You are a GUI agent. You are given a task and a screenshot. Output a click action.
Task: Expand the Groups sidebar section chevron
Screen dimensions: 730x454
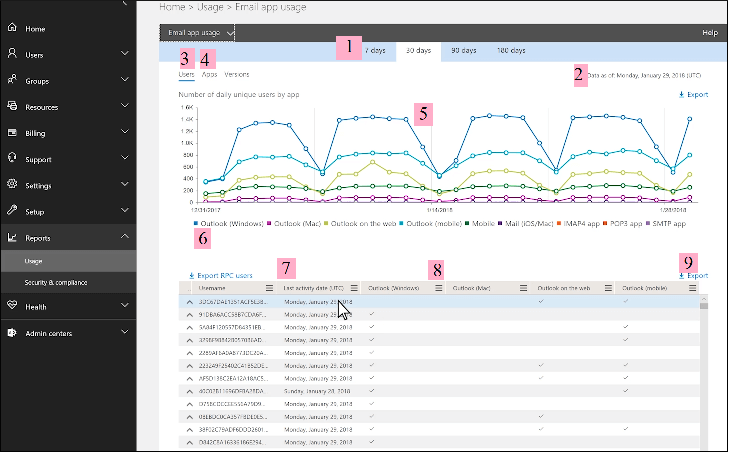click(124, 80)
